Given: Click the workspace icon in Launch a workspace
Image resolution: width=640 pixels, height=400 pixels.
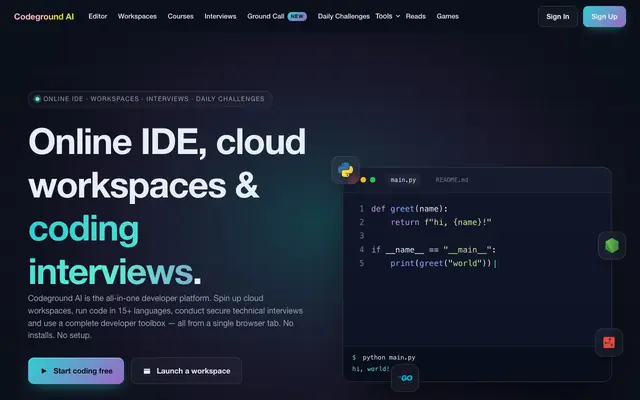Looking at the screenshot, I should (147, 371).
